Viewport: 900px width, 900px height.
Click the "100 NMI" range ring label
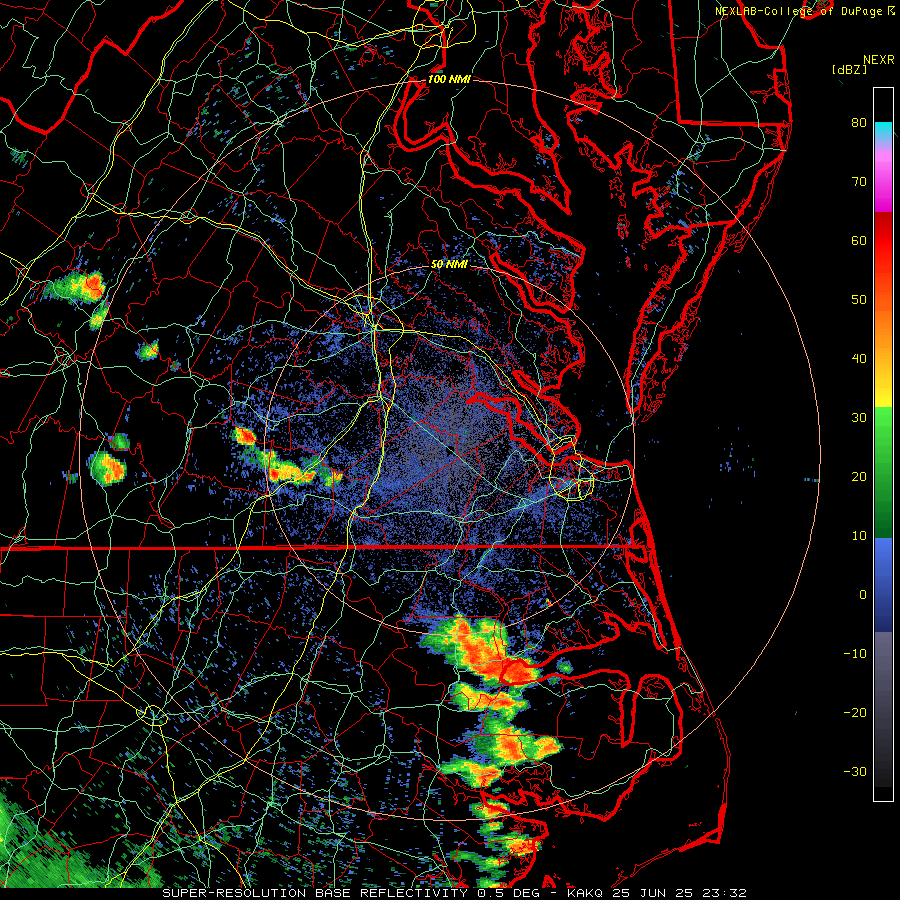point(449,79)
